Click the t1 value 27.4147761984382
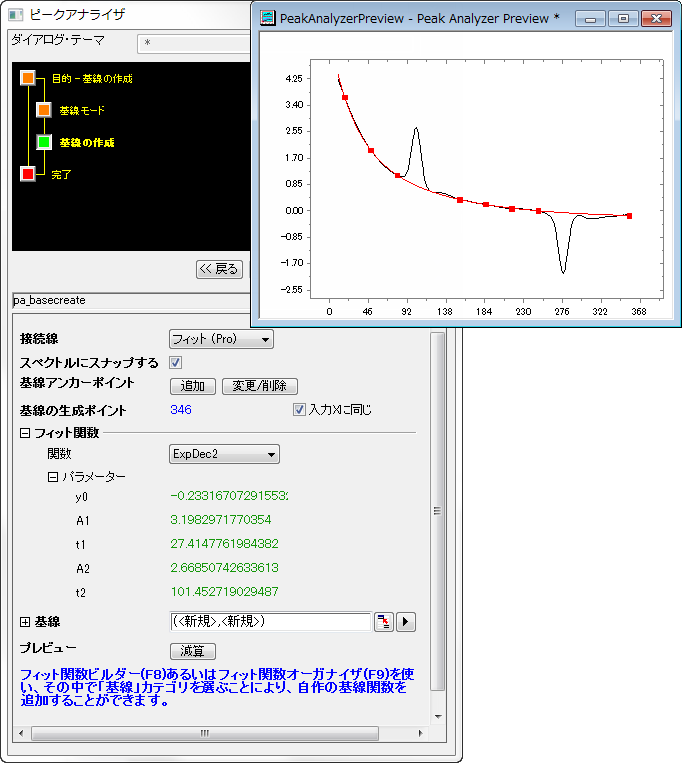This screenshot has height=763, width=682. [224, 544]
